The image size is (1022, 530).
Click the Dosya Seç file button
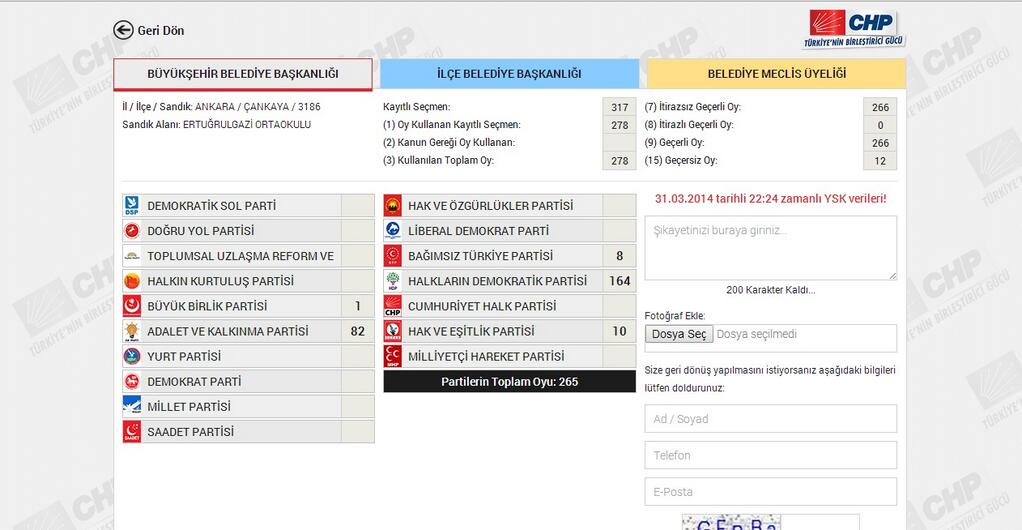[x=679, y=334]
